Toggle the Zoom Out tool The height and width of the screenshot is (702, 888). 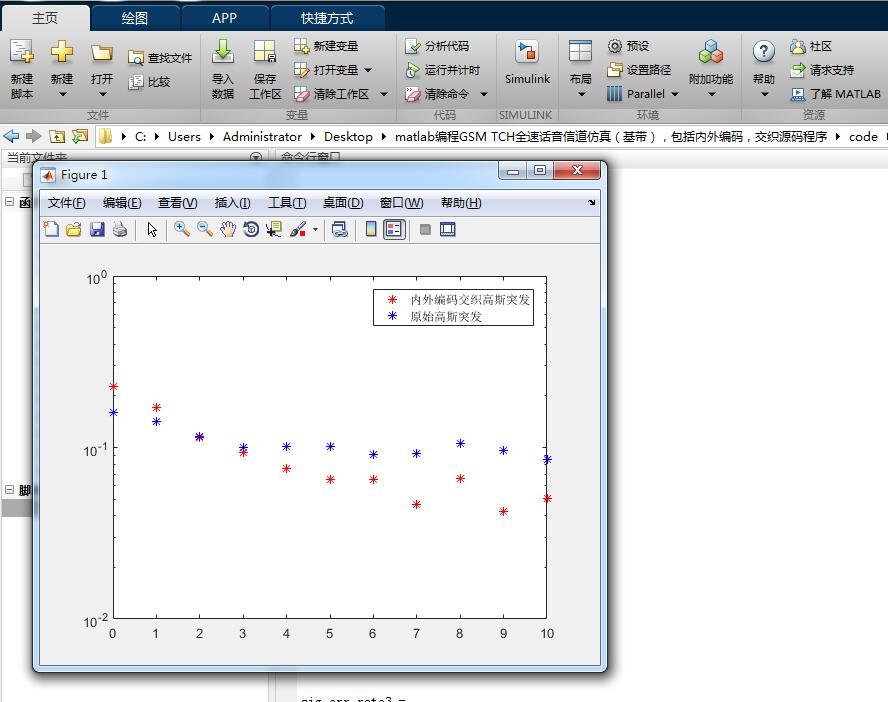click(205, 229)
